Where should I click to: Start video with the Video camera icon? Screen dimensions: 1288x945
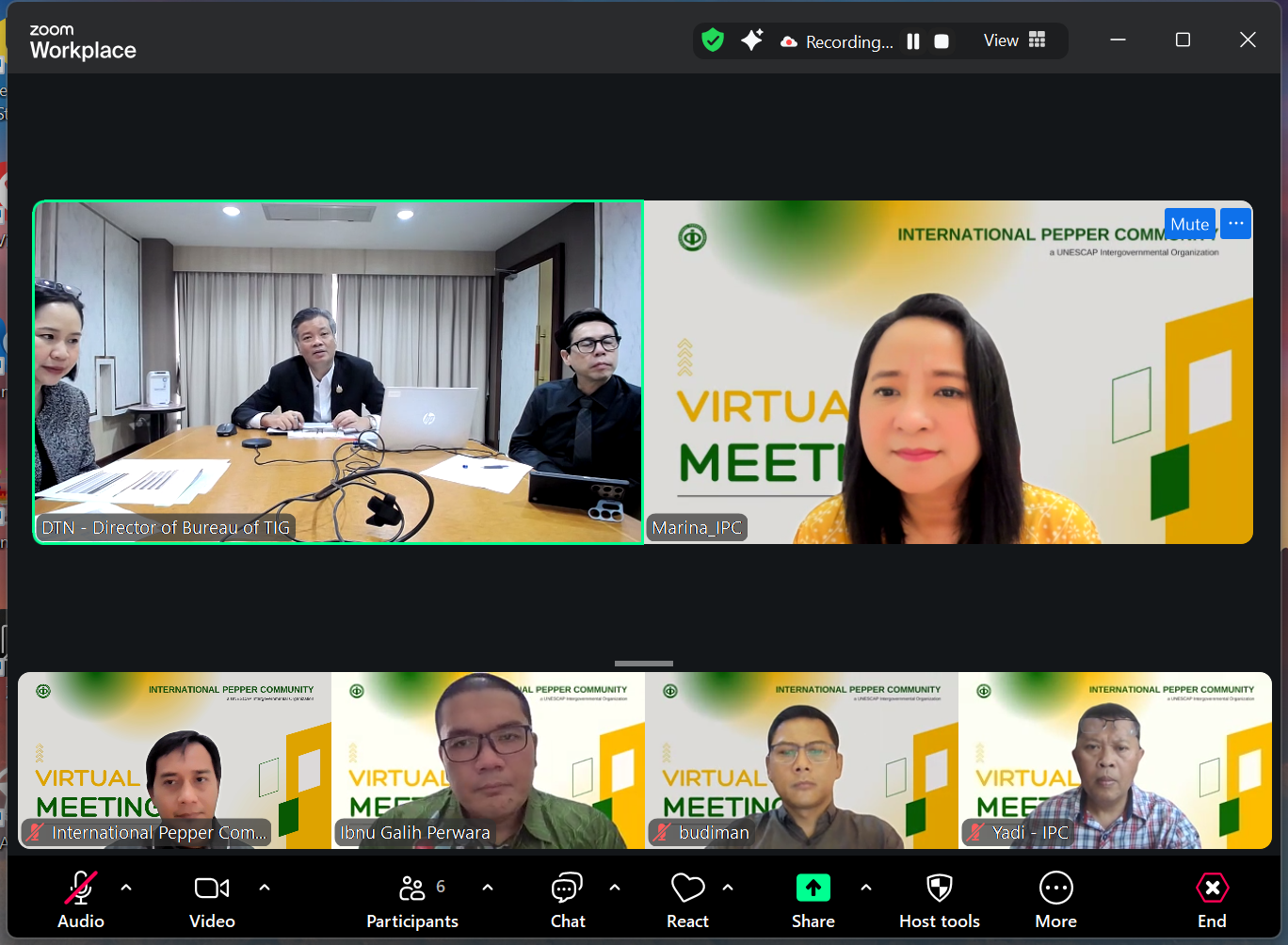click(x=211, y=888)
